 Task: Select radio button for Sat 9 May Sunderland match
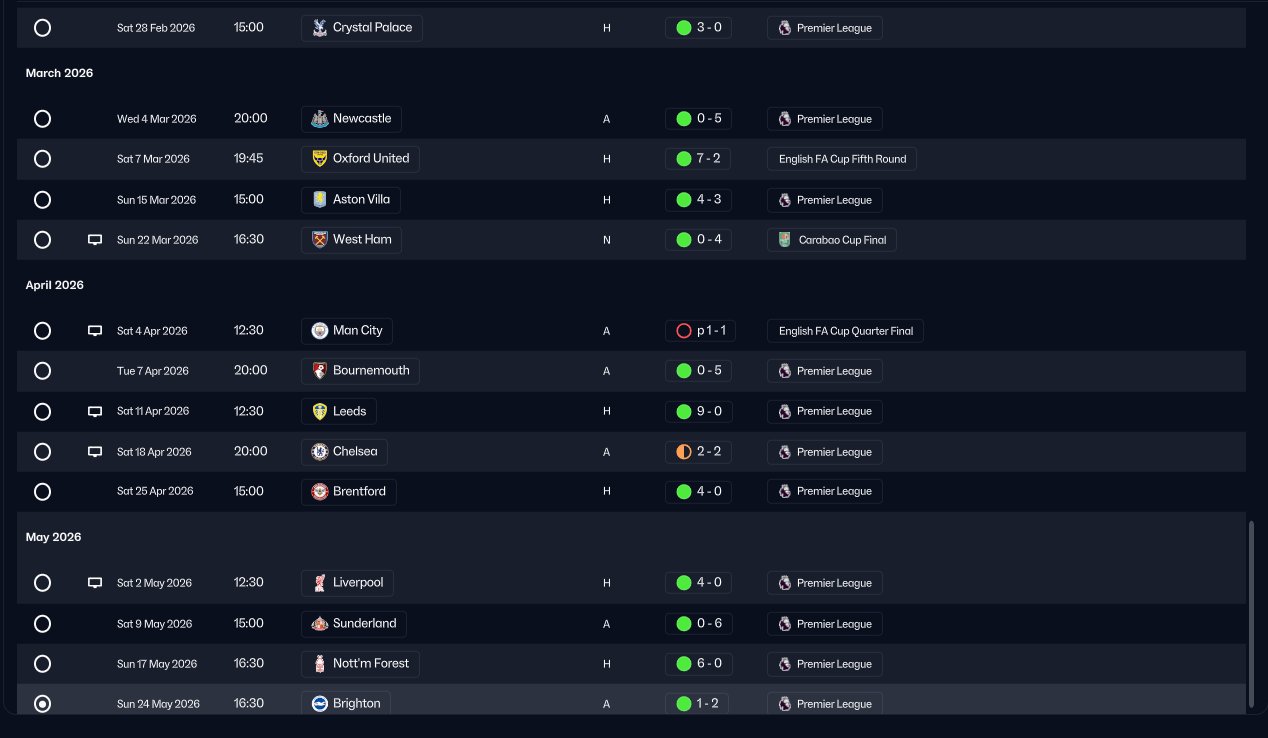pyautogui.click(x=42, y=624)
